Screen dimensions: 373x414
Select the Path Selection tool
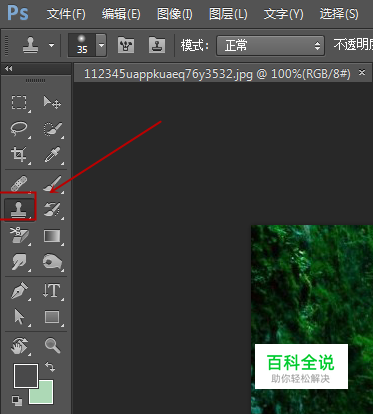pos(19,317)
